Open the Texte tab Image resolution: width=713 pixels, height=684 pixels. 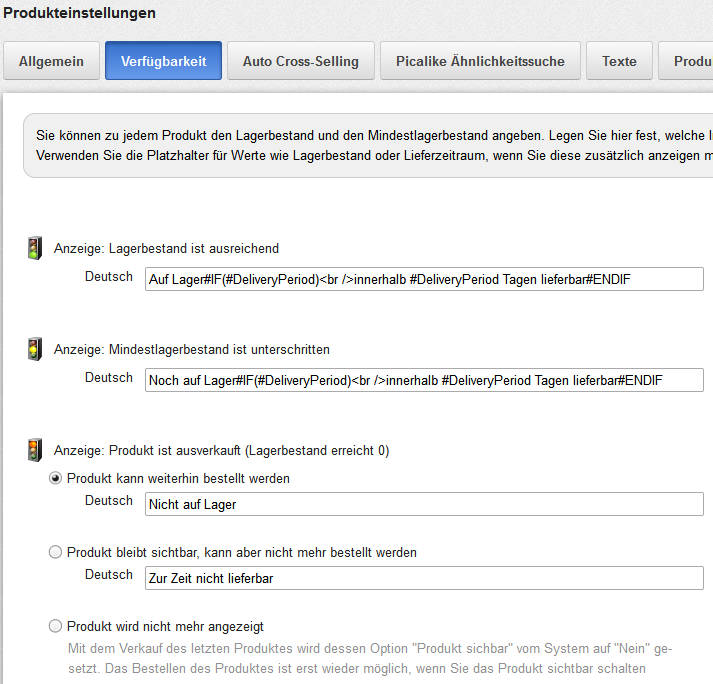619,61
